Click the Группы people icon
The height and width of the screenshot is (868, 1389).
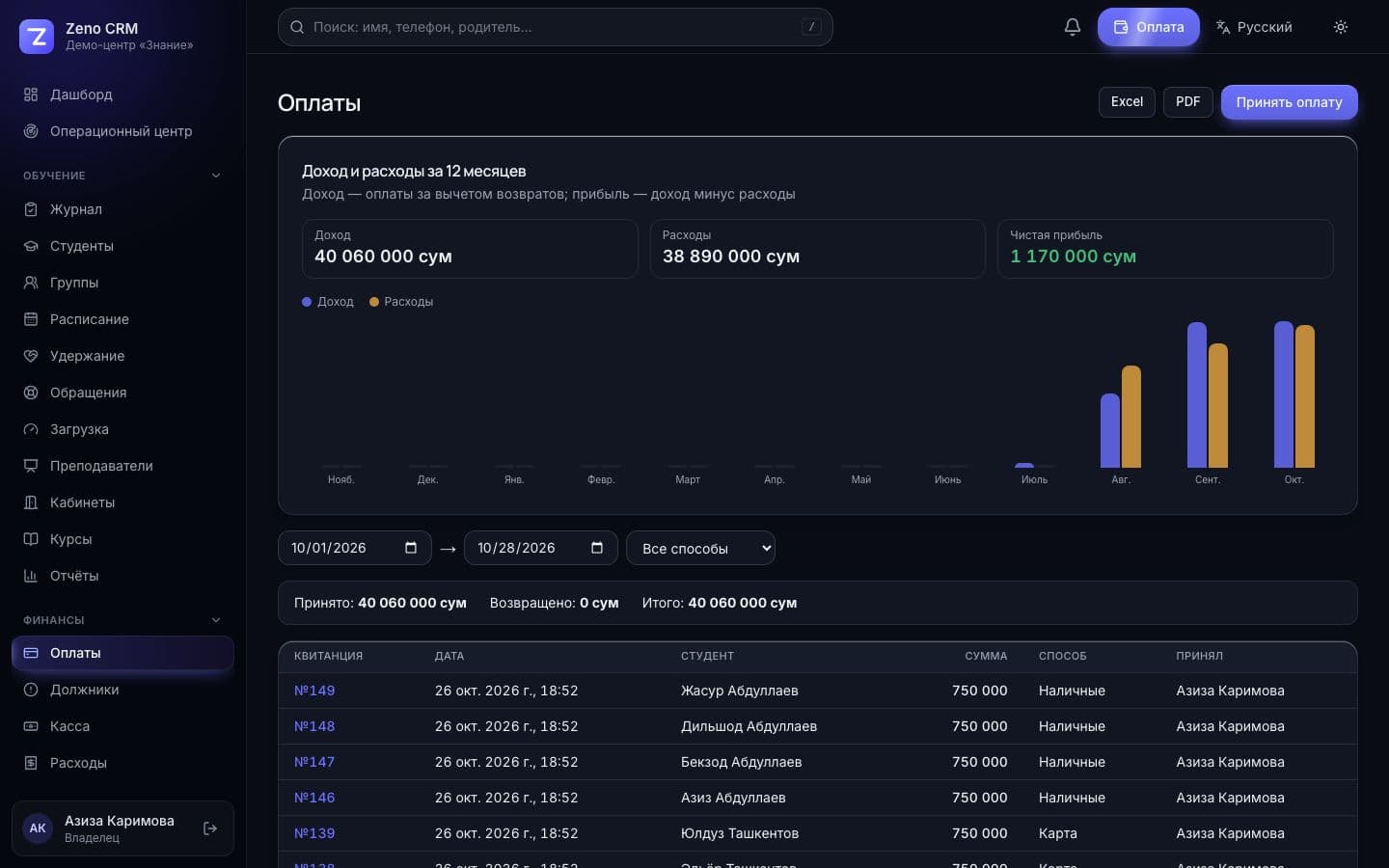click(x=31, y=283)
